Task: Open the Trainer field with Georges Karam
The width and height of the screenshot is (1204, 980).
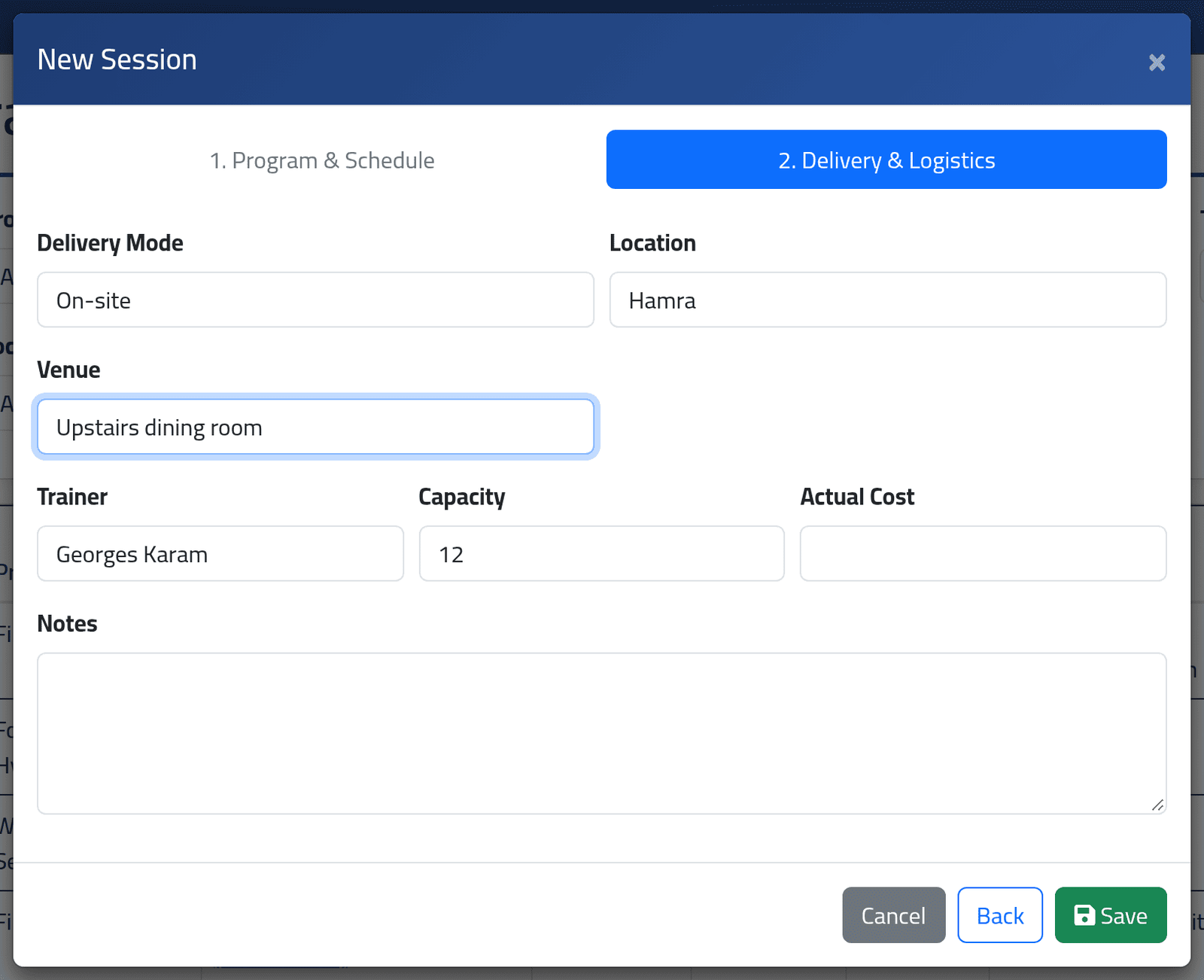Action: (x=220, y=553)
